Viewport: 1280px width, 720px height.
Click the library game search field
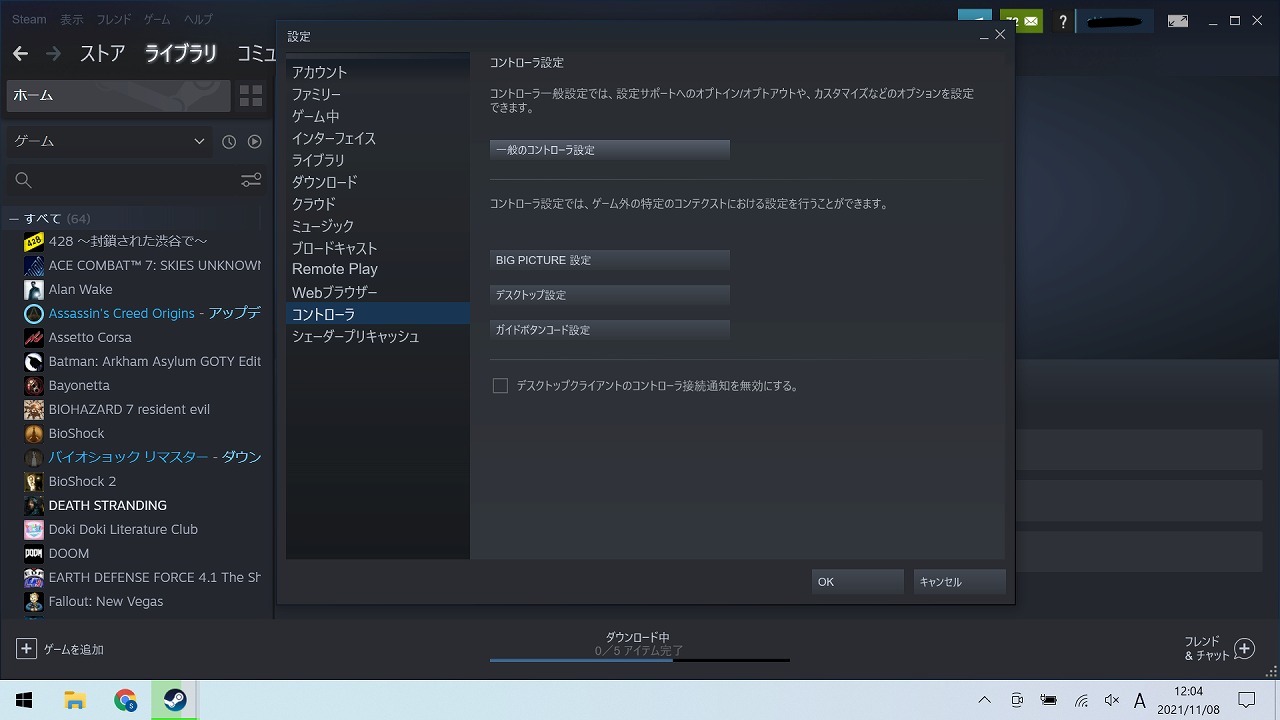(x=123, y=180)
